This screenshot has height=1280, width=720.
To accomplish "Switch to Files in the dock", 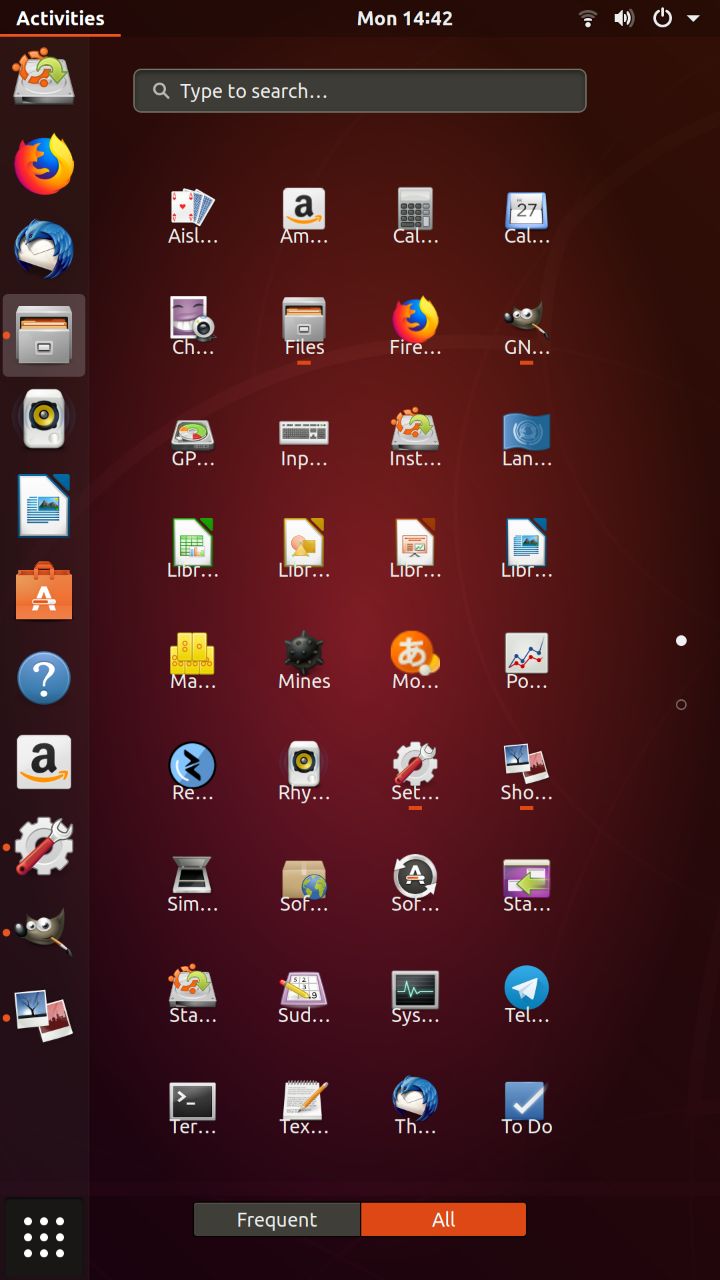I will click(x=44, y=335).
